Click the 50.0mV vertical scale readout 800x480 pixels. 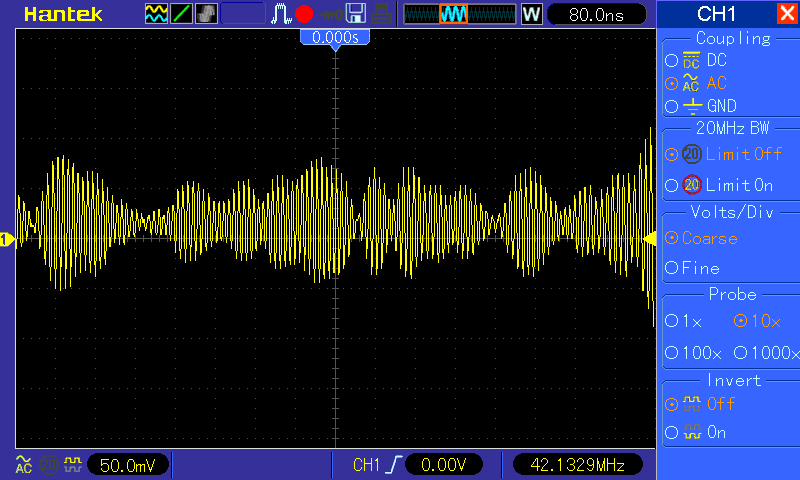[x=128, y=465]
